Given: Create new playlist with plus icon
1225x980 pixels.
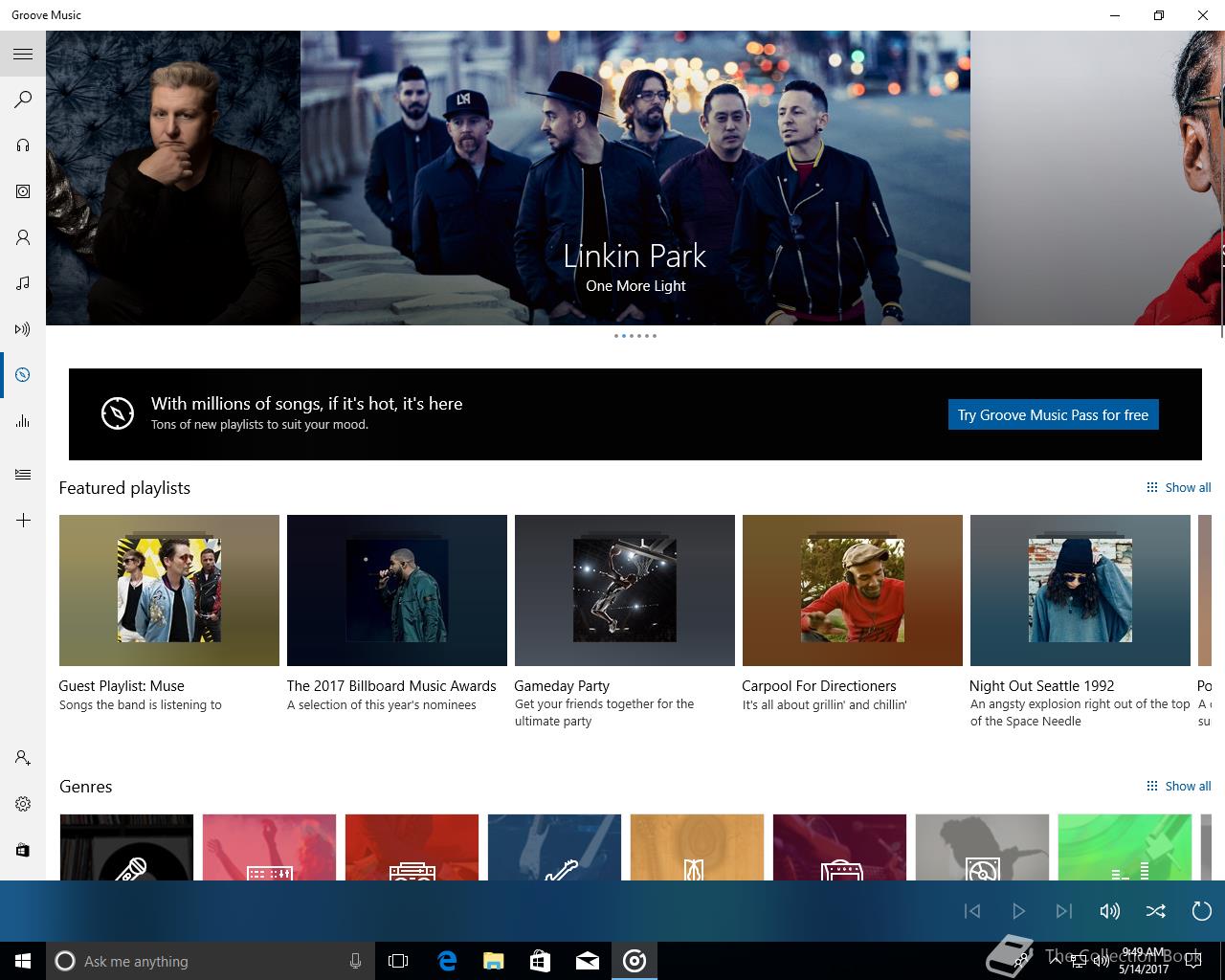Looking at the screenshot, I should [x=23, y=521].
